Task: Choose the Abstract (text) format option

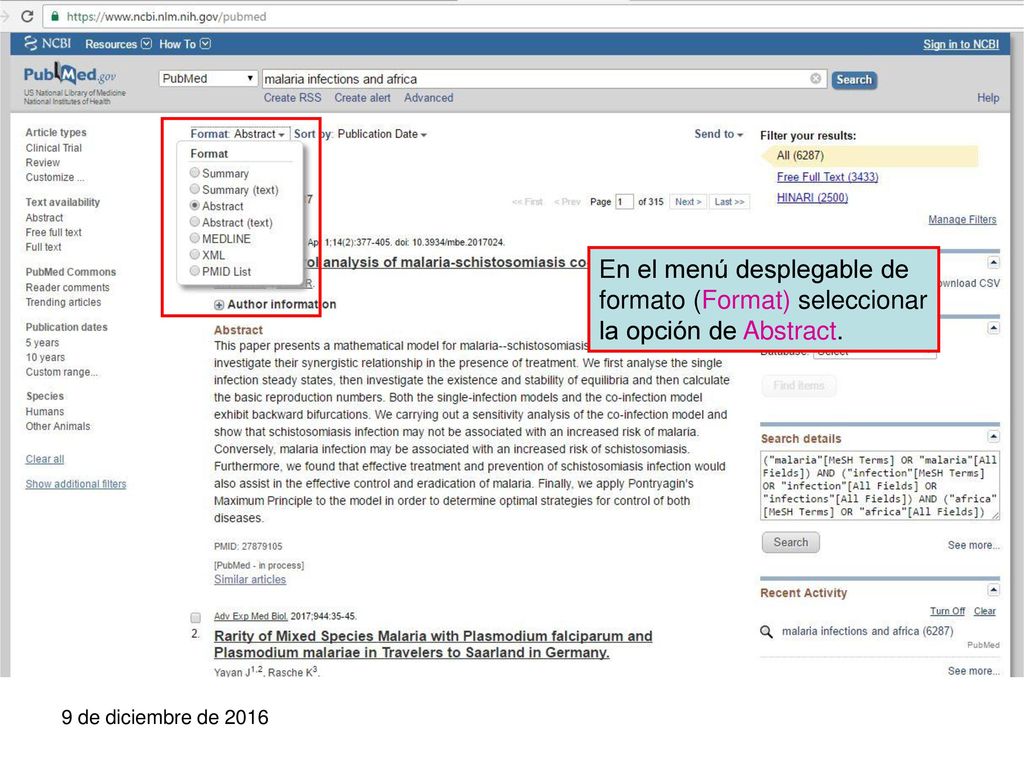Action: (231, 223)
